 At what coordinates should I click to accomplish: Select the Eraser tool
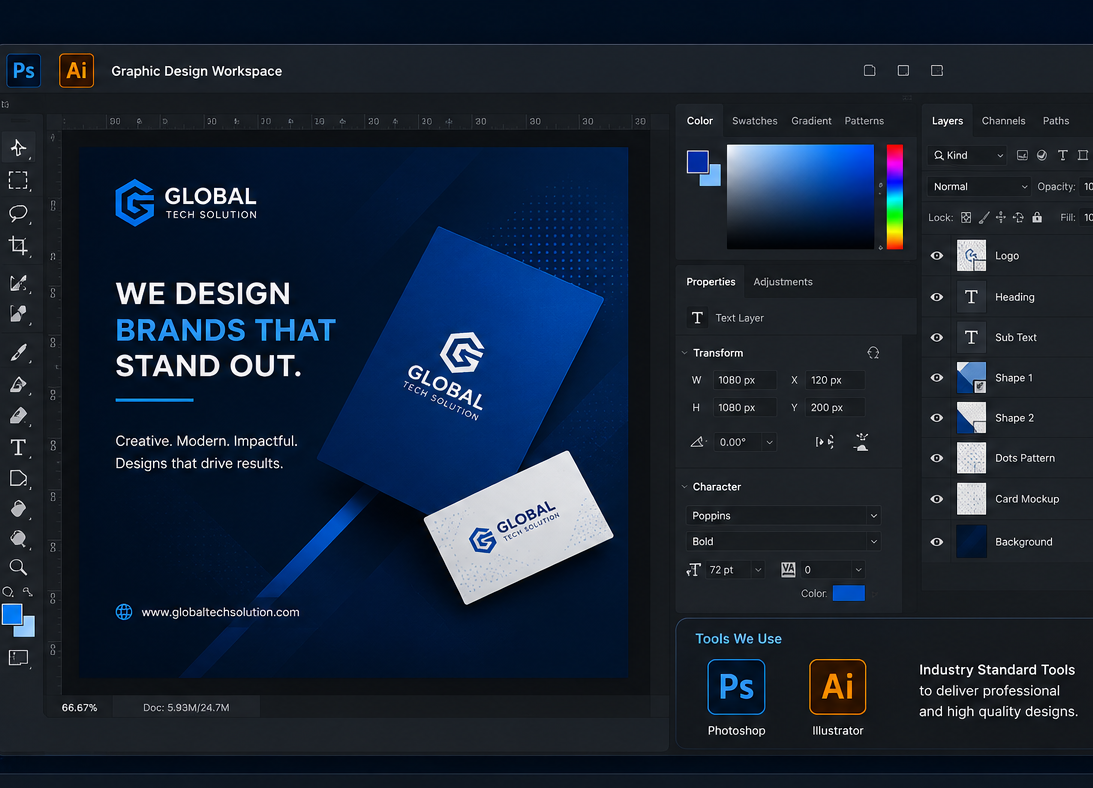coord(18,416)
